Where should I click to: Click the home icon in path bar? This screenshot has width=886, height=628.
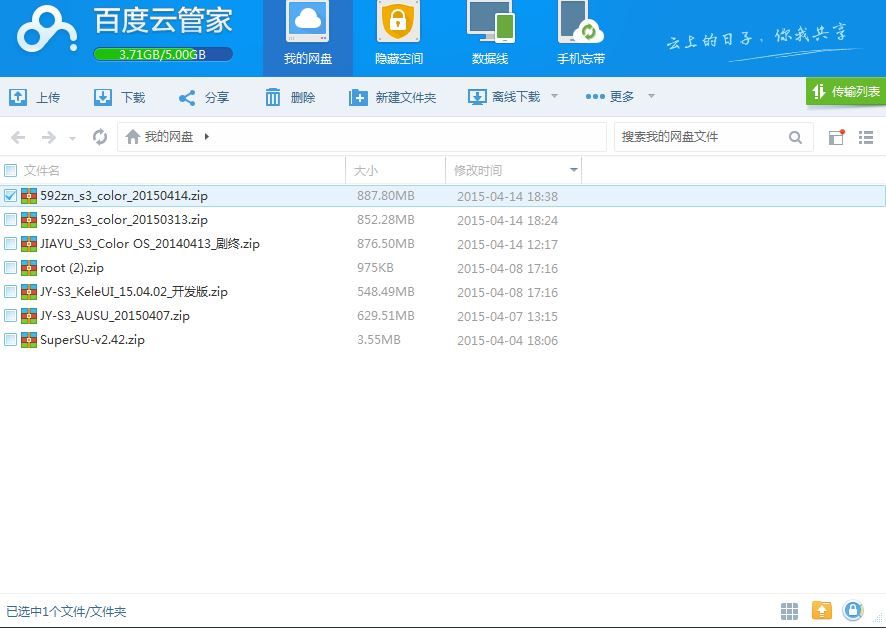pos(133,137)
